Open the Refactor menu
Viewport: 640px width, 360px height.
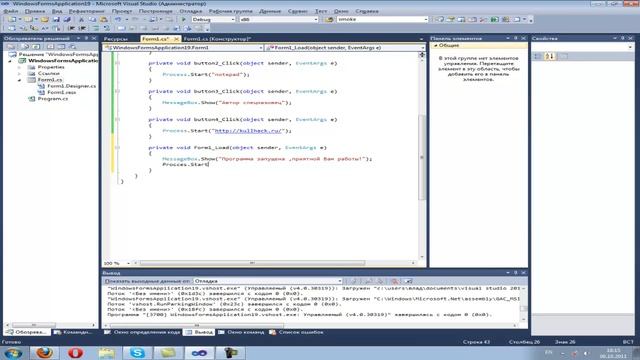click(87, 11)
